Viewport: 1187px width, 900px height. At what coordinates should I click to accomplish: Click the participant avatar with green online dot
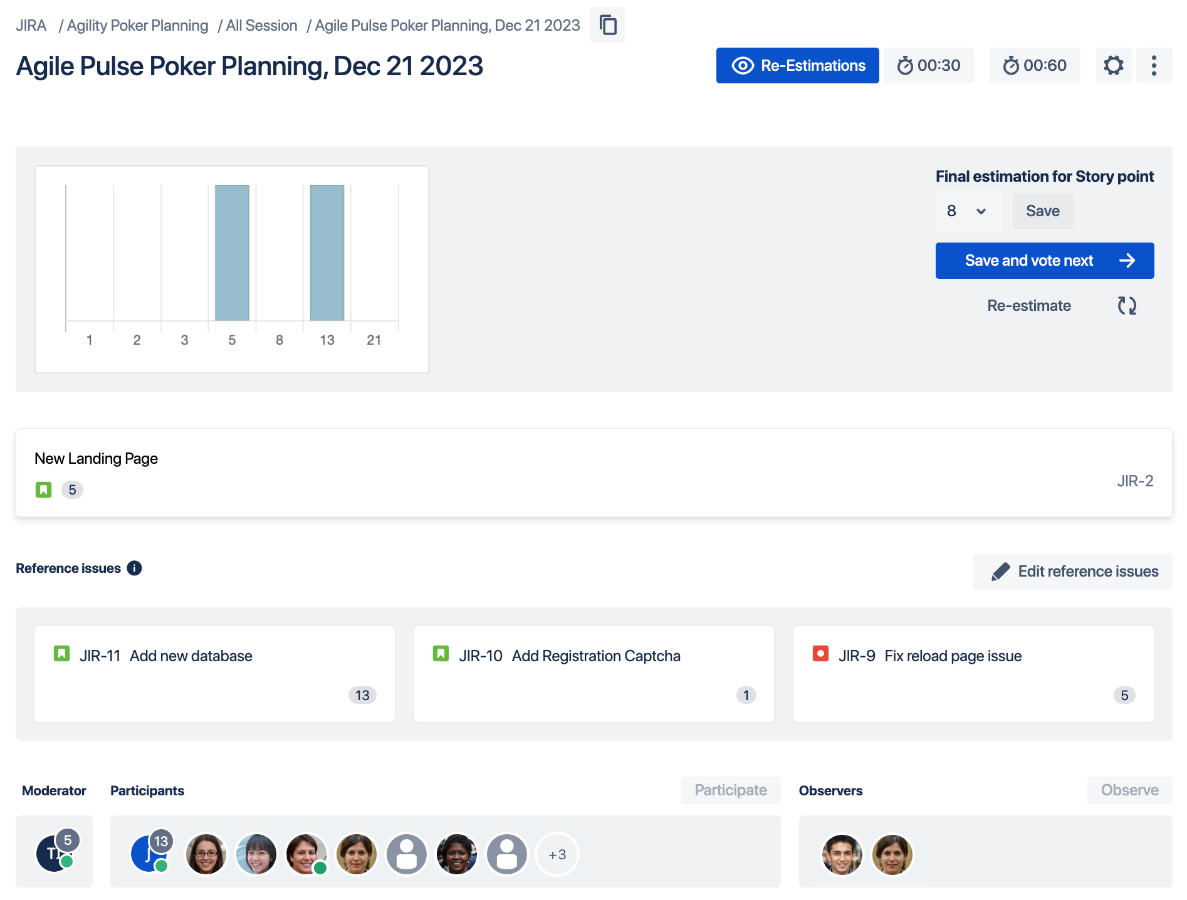(x=306, y=855)
